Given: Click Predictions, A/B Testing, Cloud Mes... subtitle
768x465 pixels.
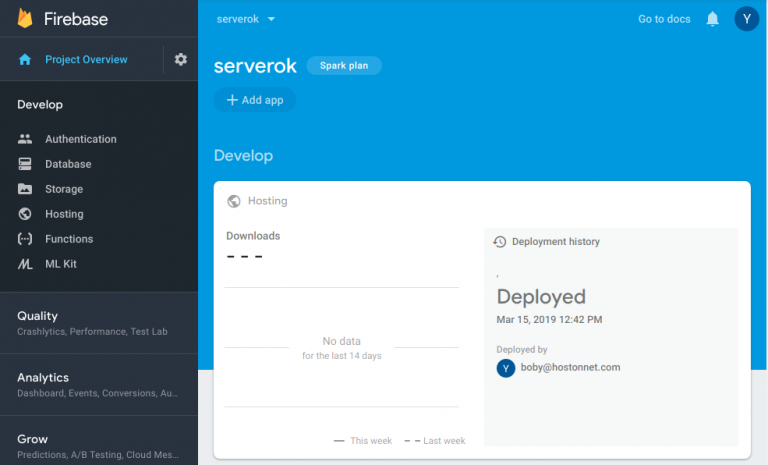Looking at the screenshot, I should 98,455.
